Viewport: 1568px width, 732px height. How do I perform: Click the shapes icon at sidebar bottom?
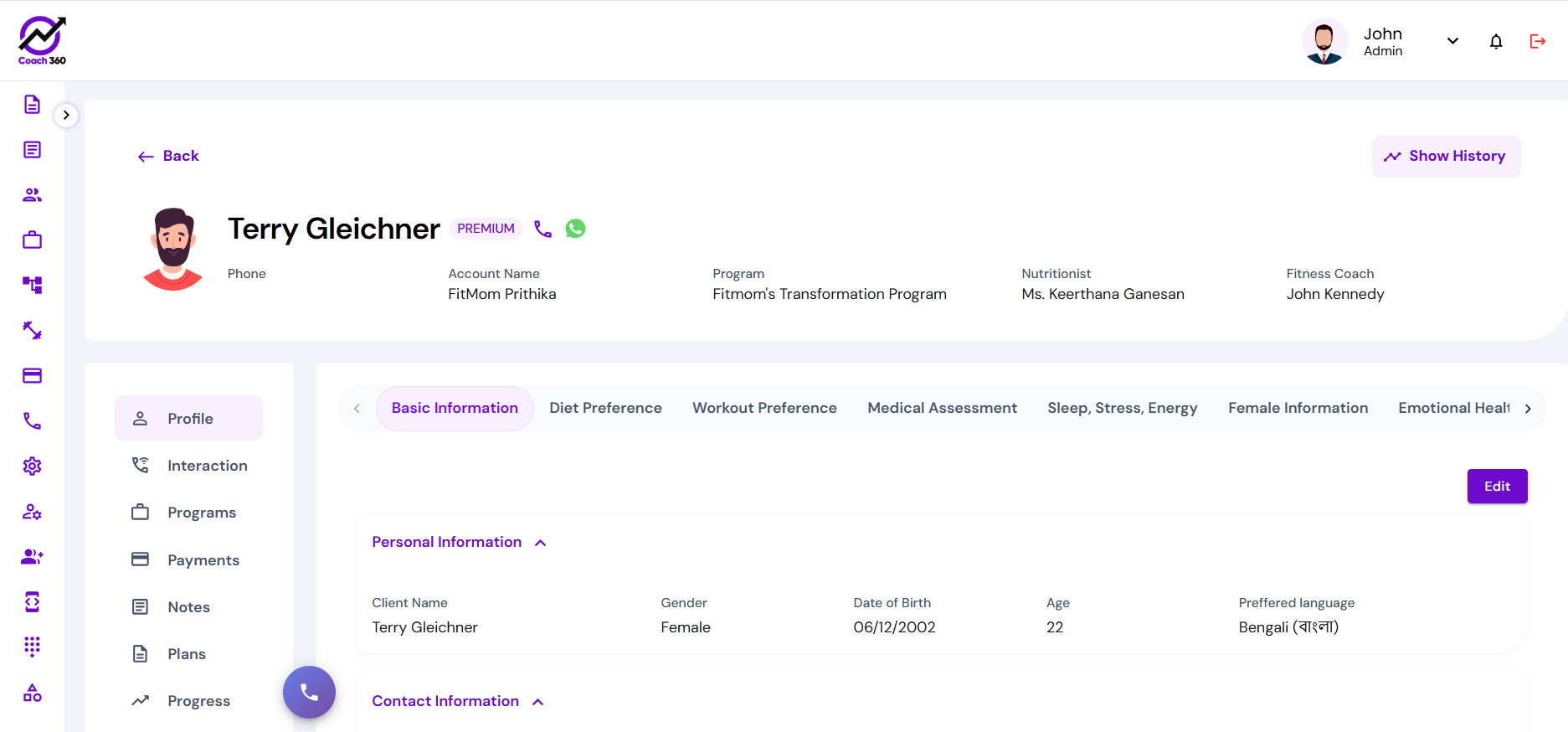pyautogui.click(x=32, y=693)
